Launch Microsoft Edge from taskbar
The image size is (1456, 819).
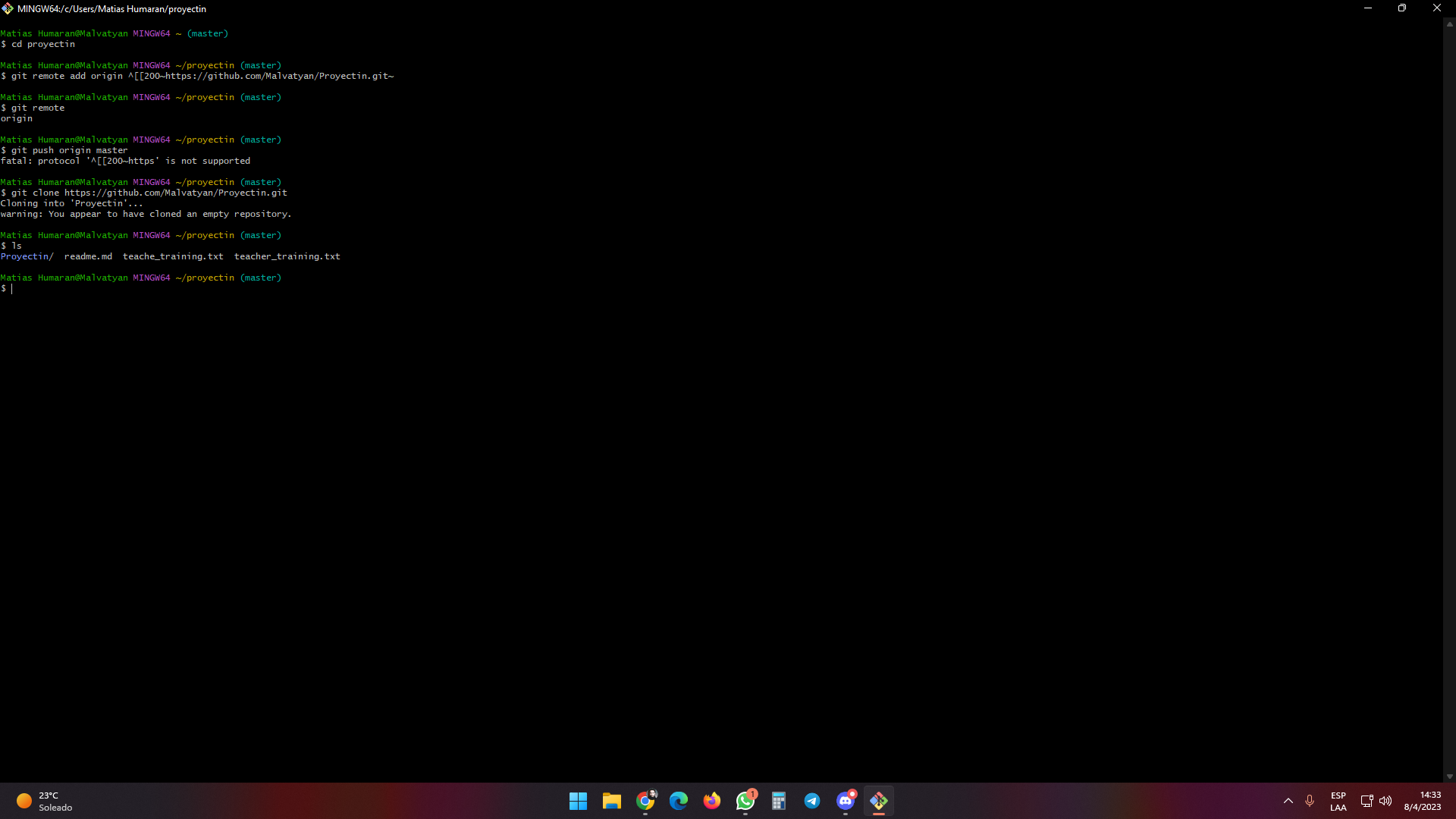(x=678, y=801)
